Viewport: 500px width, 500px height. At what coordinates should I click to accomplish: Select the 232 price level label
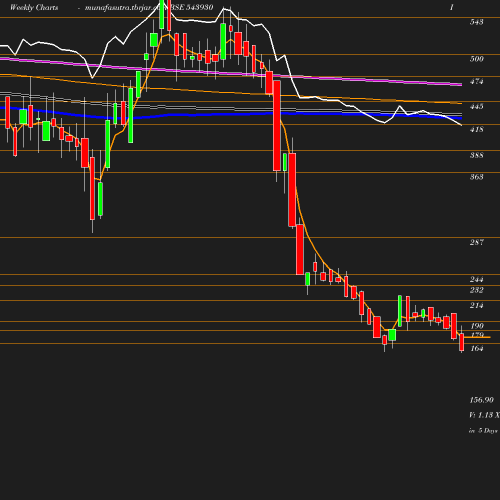click(x=476, y=290)
